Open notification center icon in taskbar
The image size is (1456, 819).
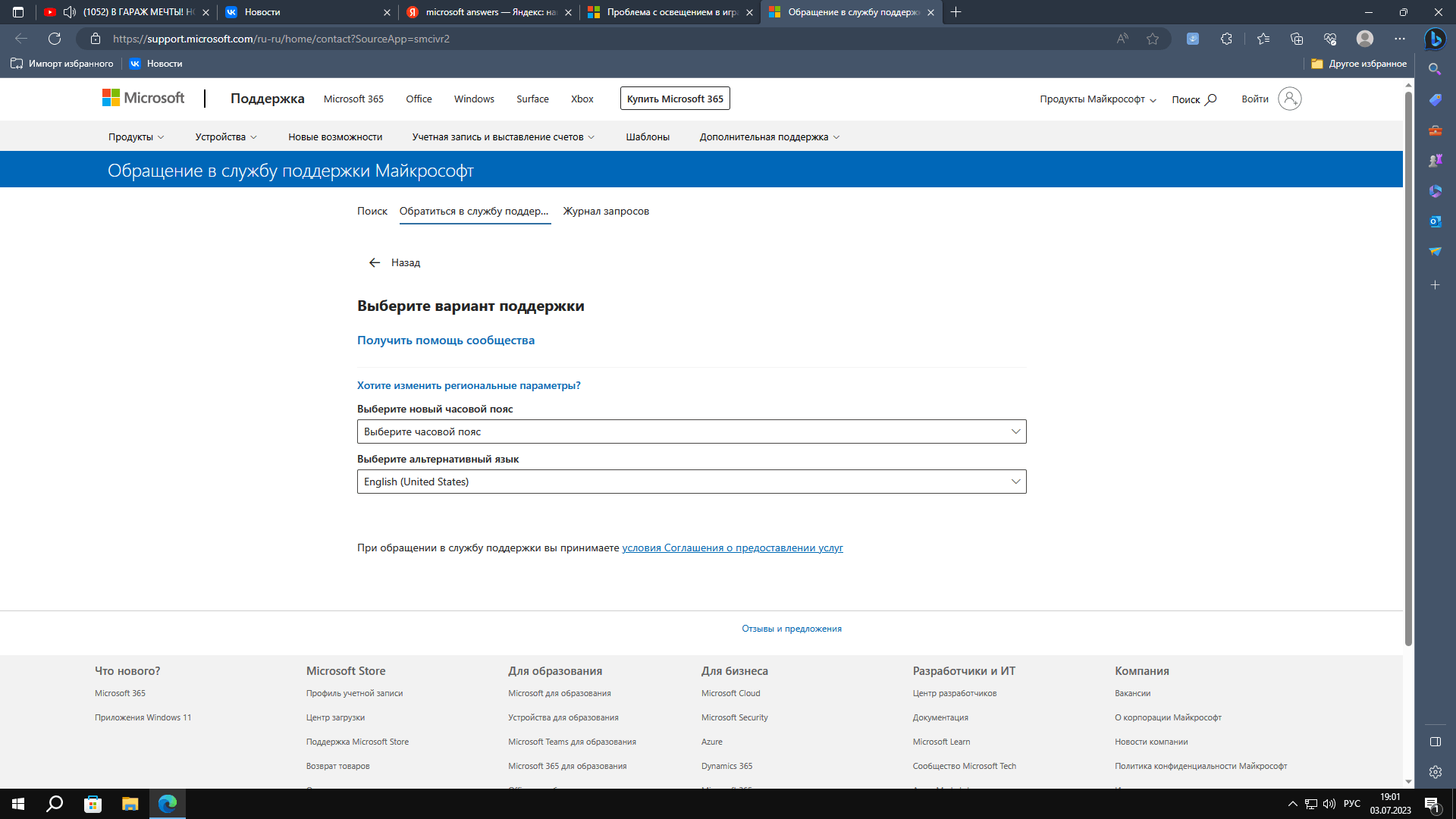click(1432, 804)
